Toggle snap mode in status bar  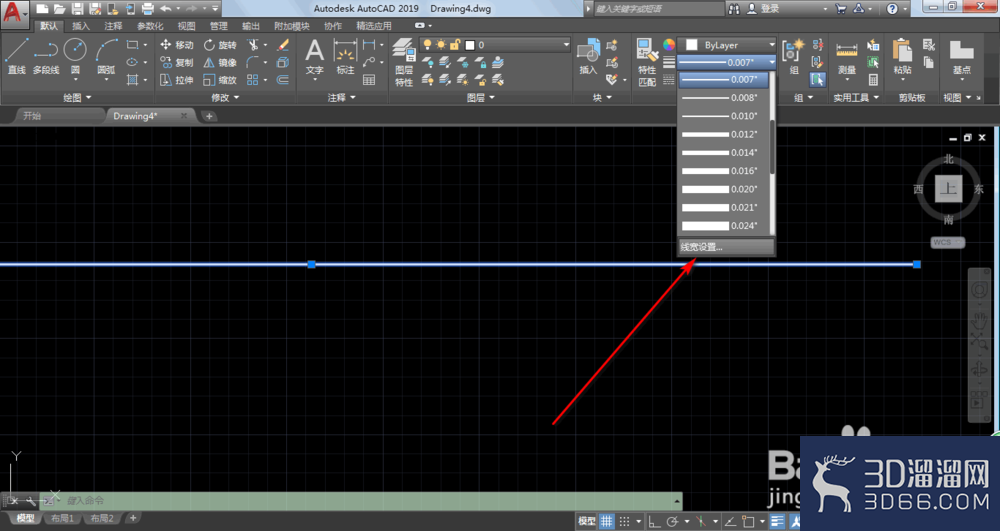tap(625, 521)
